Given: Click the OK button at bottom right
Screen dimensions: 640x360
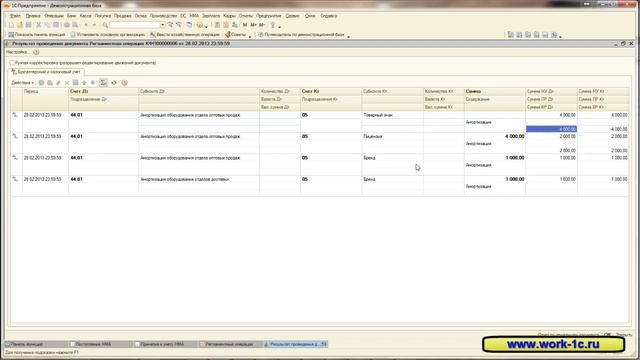Looking at the screenshot, I should pos(608,335).
